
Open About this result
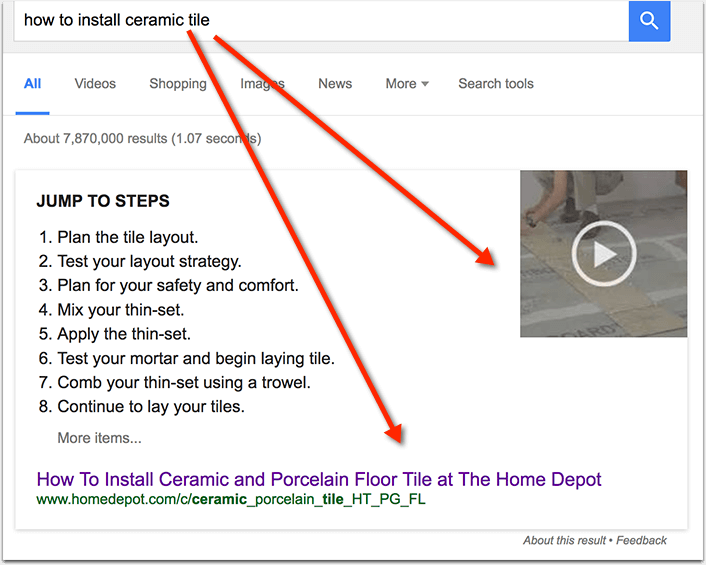click(564, 541)
